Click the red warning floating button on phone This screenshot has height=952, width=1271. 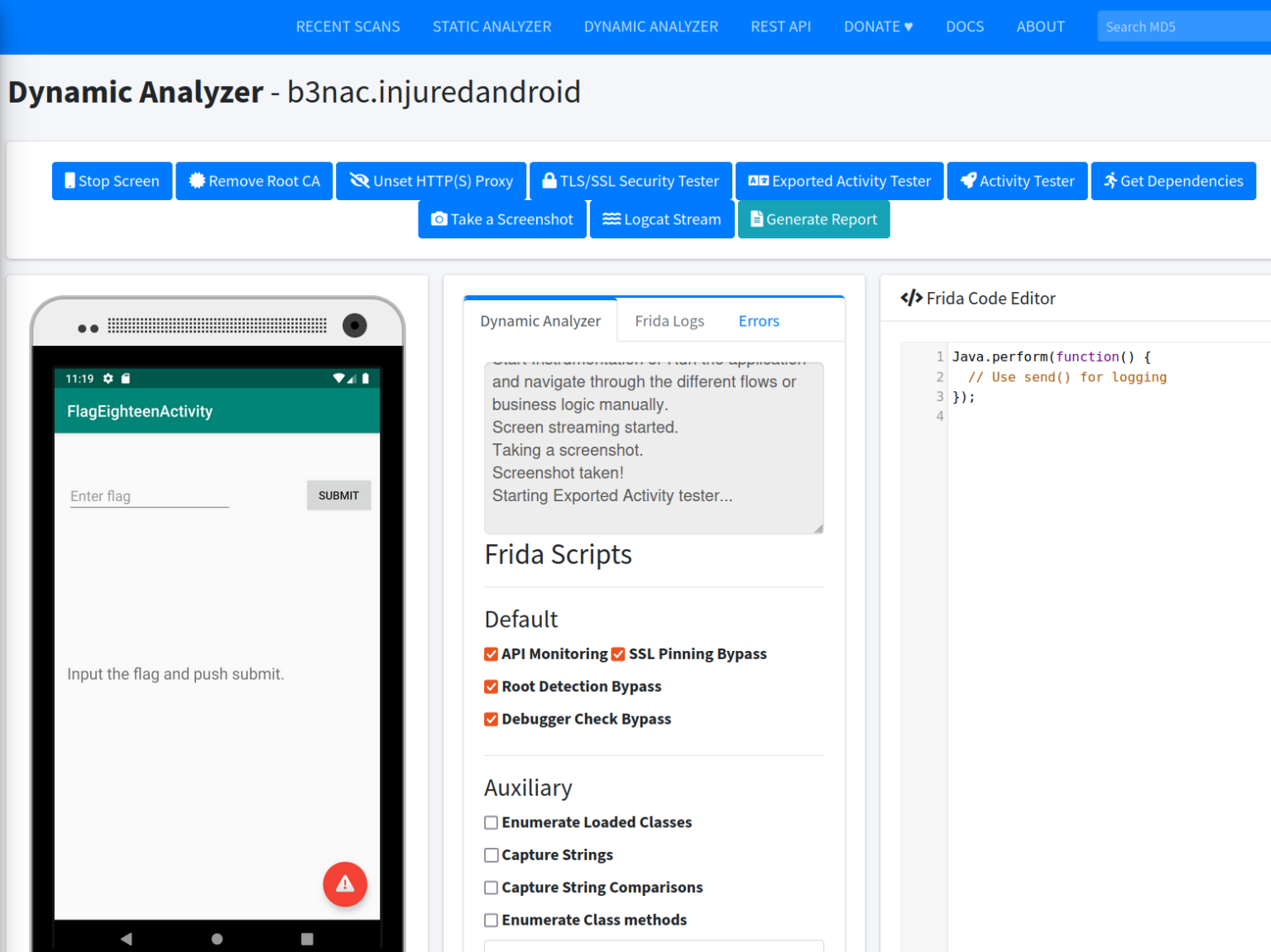point(345,884)
